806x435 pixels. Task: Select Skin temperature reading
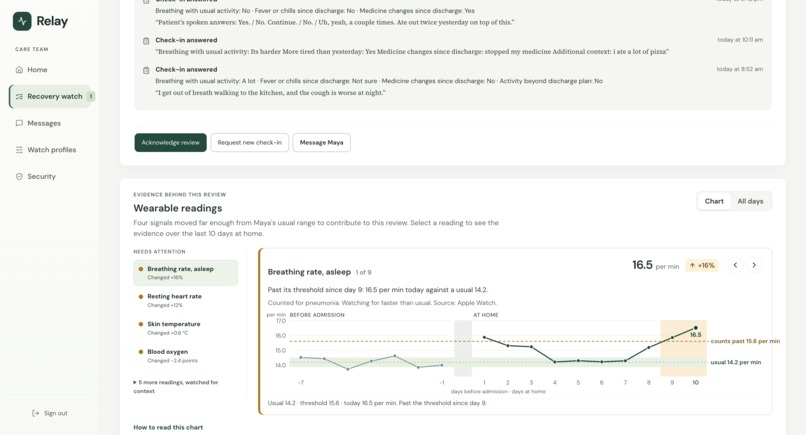(x=186, y=328)
